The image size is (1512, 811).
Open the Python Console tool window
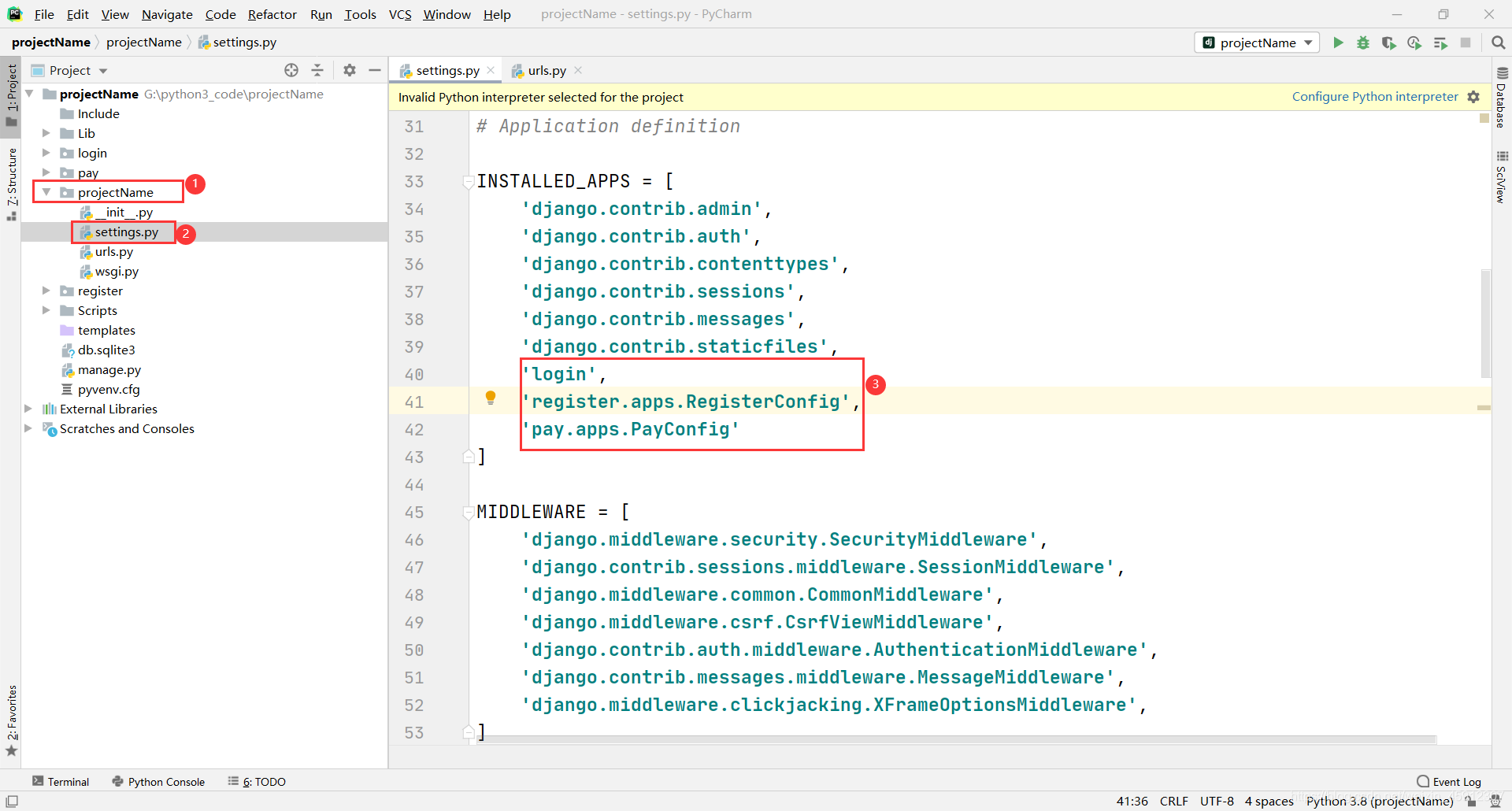click(158, 781)
